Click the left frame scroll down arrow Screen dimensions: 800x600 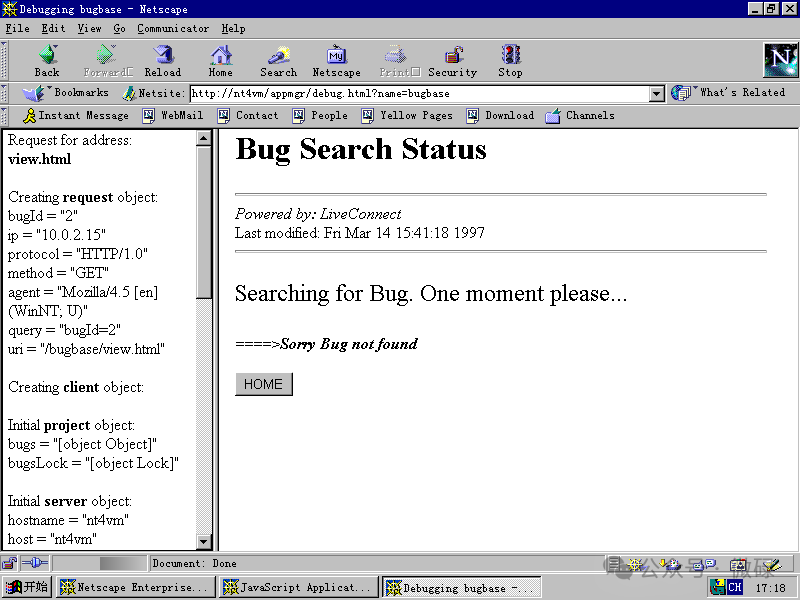204,542
